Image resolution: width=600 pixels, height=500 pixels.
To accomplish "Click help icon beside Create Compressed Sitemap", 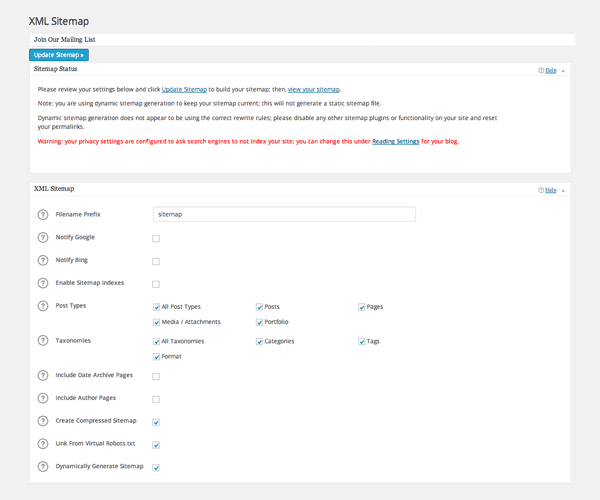I will (x=43, y=421).
